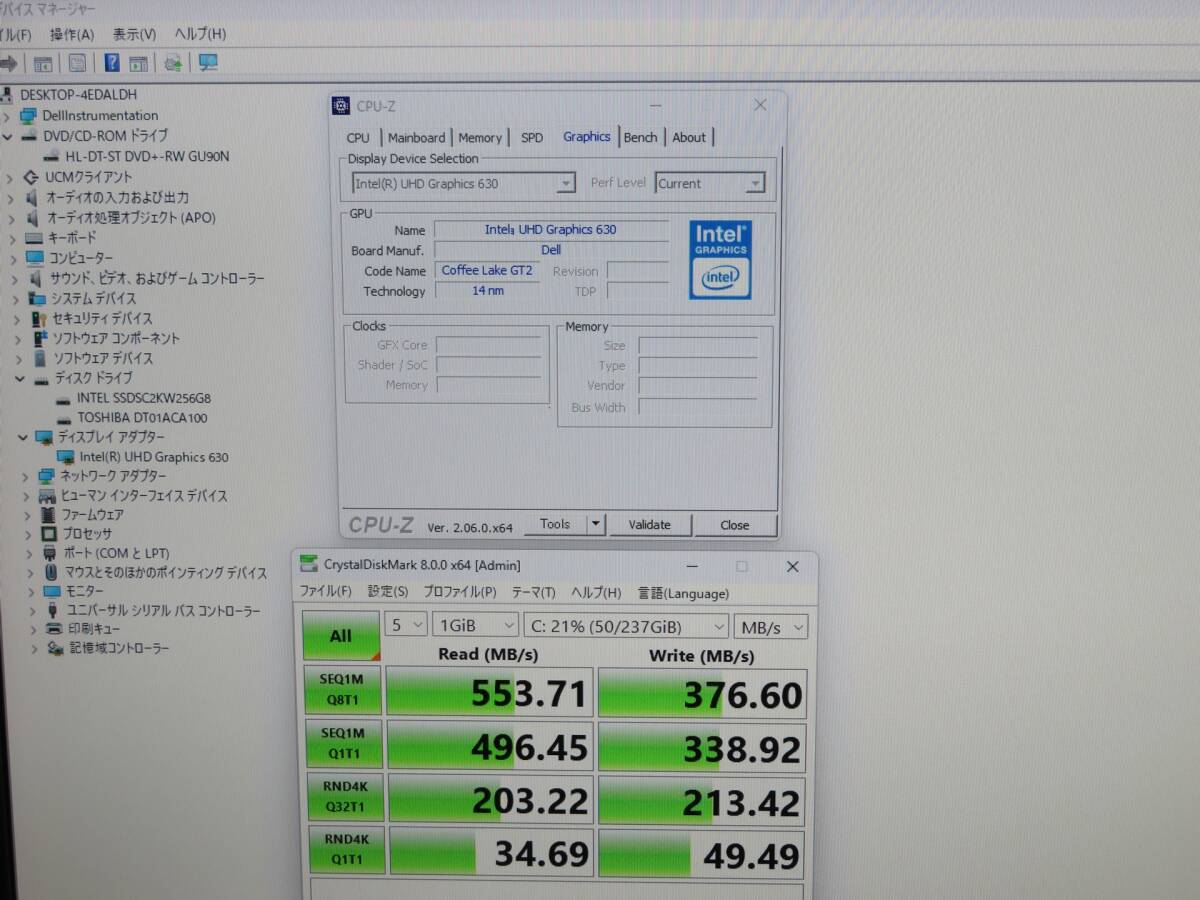Open the MB/s unit dropdown
Screen dimensions: 1200x900
pyautogui.click(x=770, y=627)
